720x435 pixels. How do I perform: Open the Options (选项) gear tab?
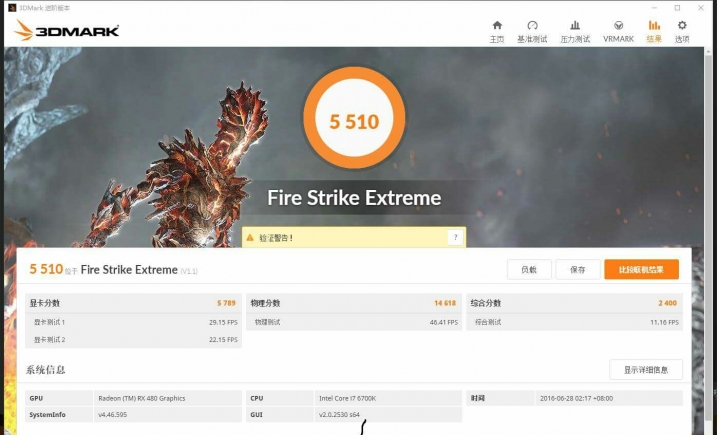[x=682, y=32]
